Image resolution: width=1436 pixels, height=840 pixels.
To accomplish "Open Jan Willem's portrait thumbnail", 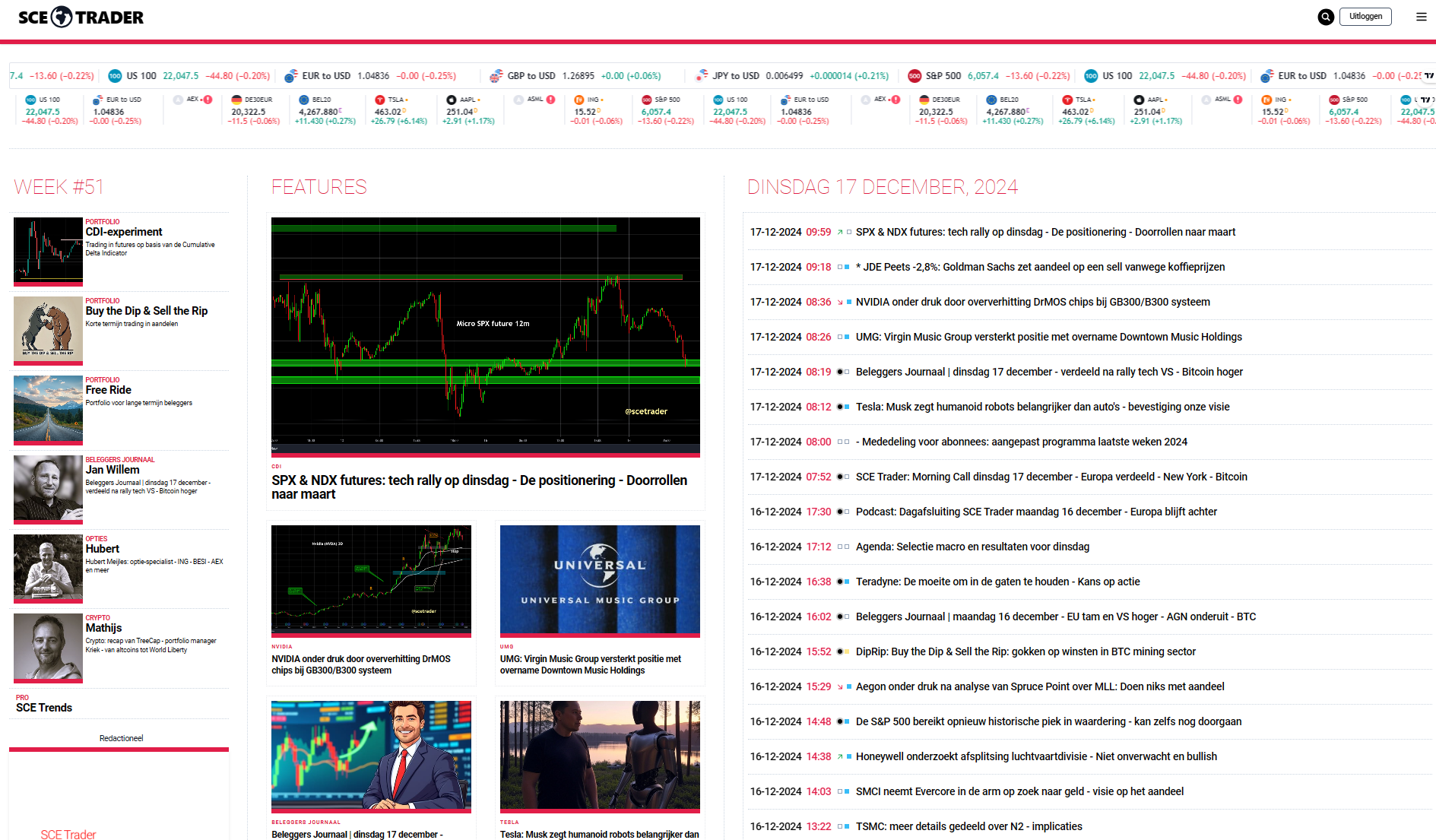I will (48, 488).
